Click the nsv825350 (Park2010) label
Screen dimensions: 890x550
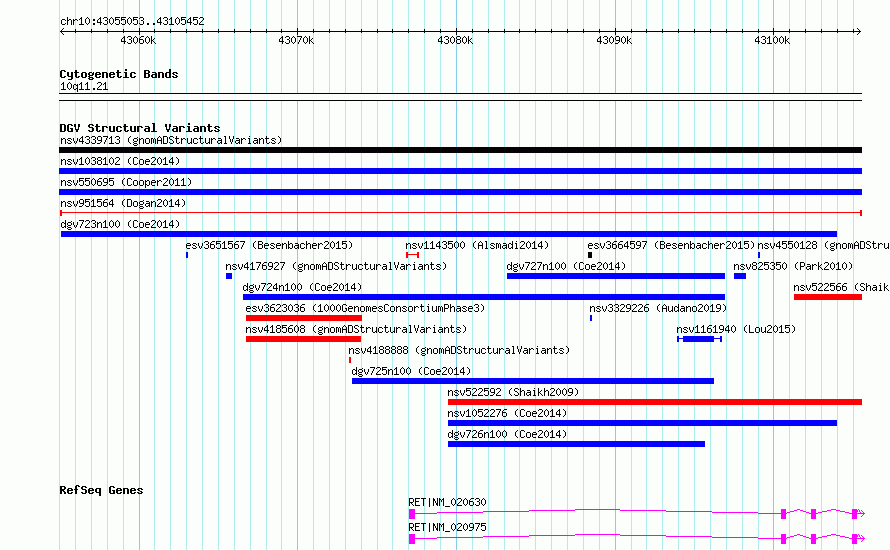pos(793,266)
